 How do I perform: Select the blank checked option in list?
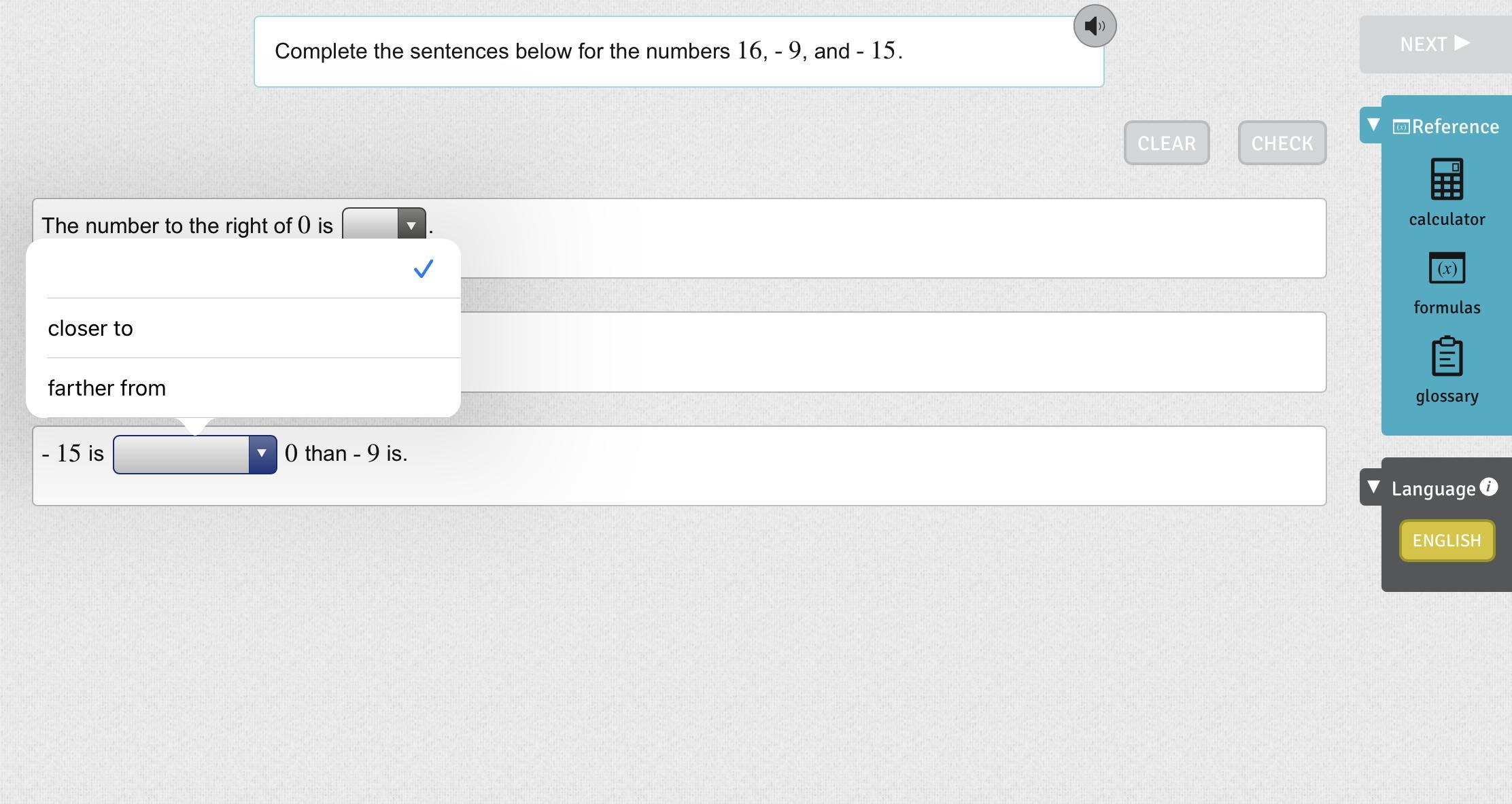243,269
